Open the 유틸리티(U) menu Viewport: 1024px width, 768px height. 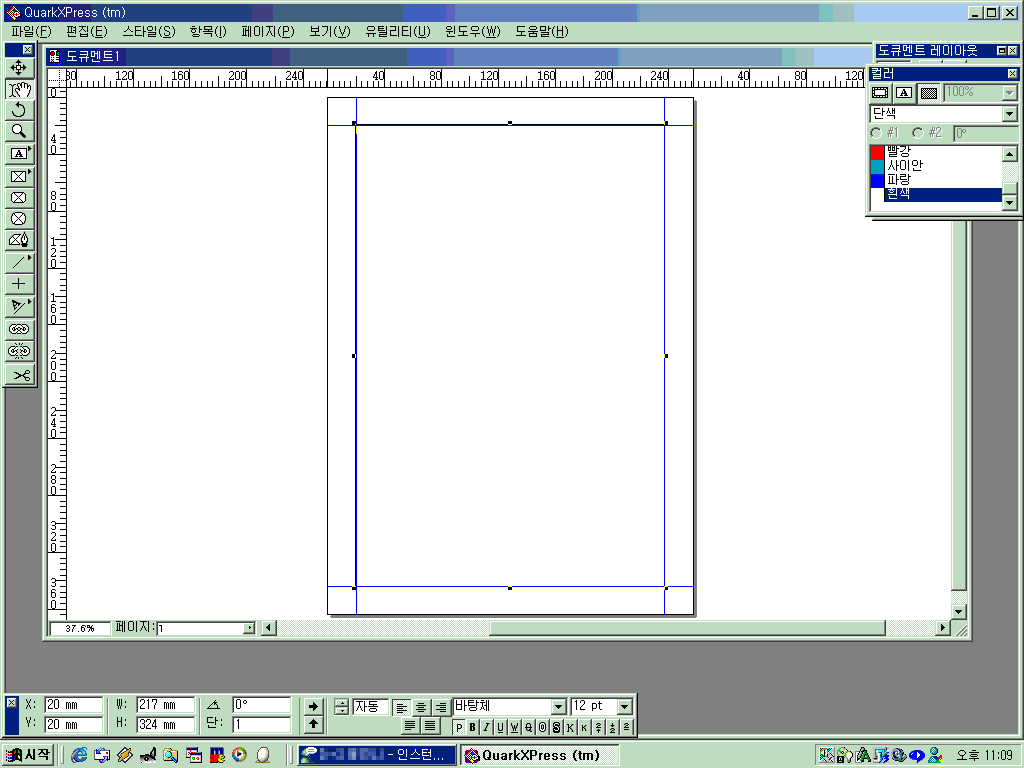(x=397, y=32)
